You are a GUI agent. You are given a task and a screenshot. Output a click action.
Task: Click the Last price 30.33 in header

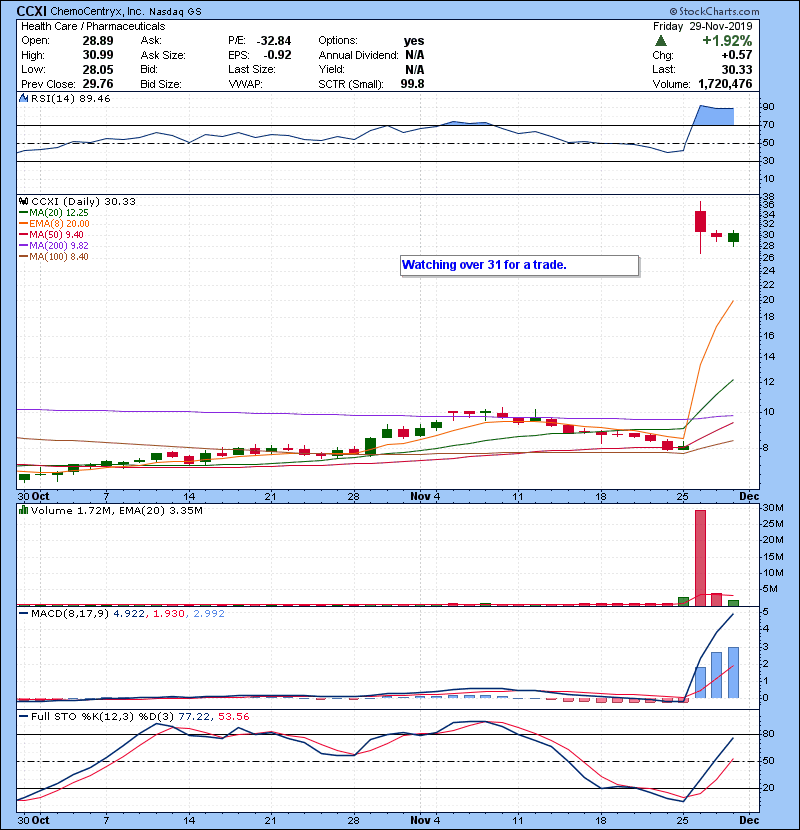[x=737, y=69]
